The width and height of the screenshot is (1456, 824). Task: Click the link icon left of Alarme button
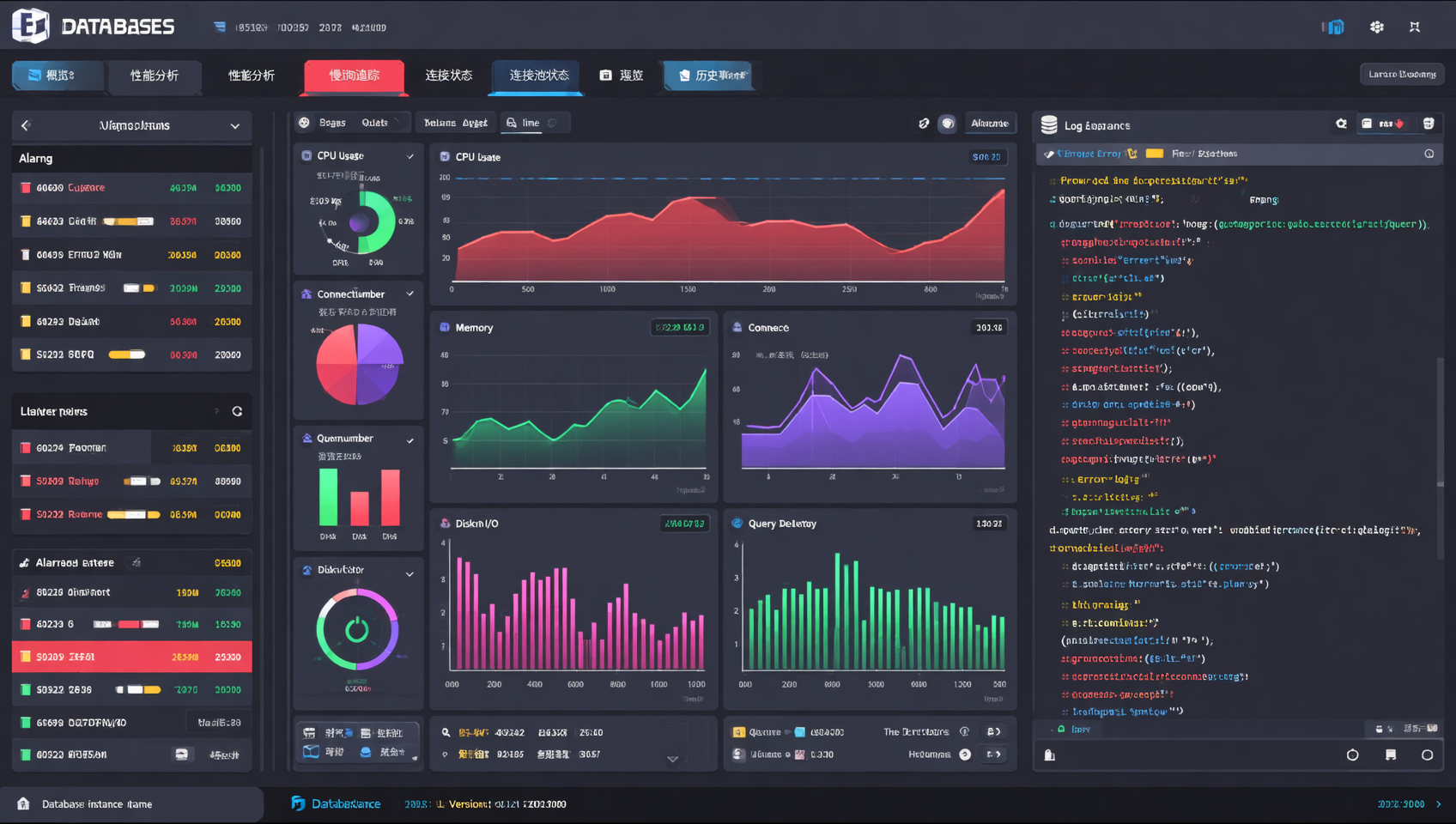tap(924, 124)
